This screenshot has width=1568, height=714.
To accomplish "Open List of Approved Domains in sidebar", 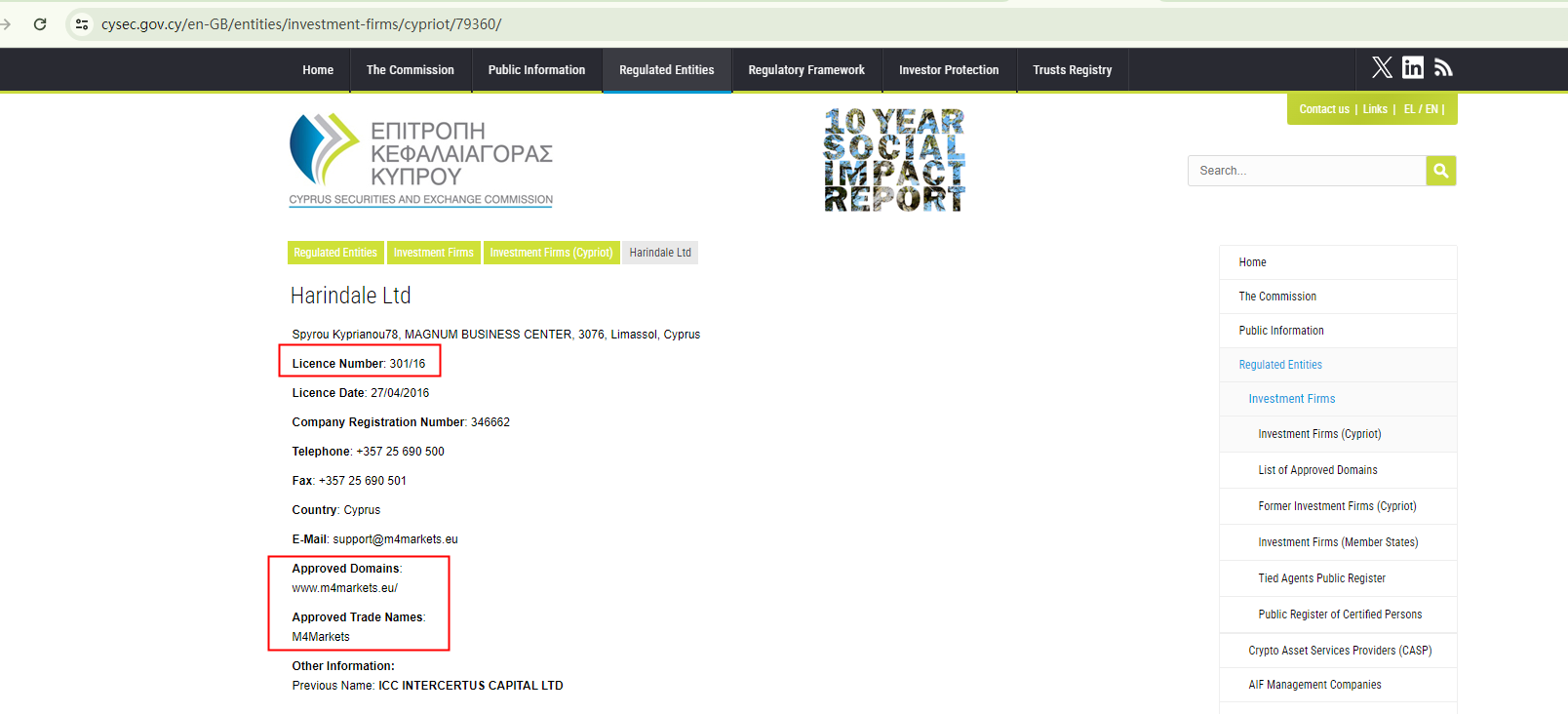I will pyautogui.click(x=1338, y=470).
